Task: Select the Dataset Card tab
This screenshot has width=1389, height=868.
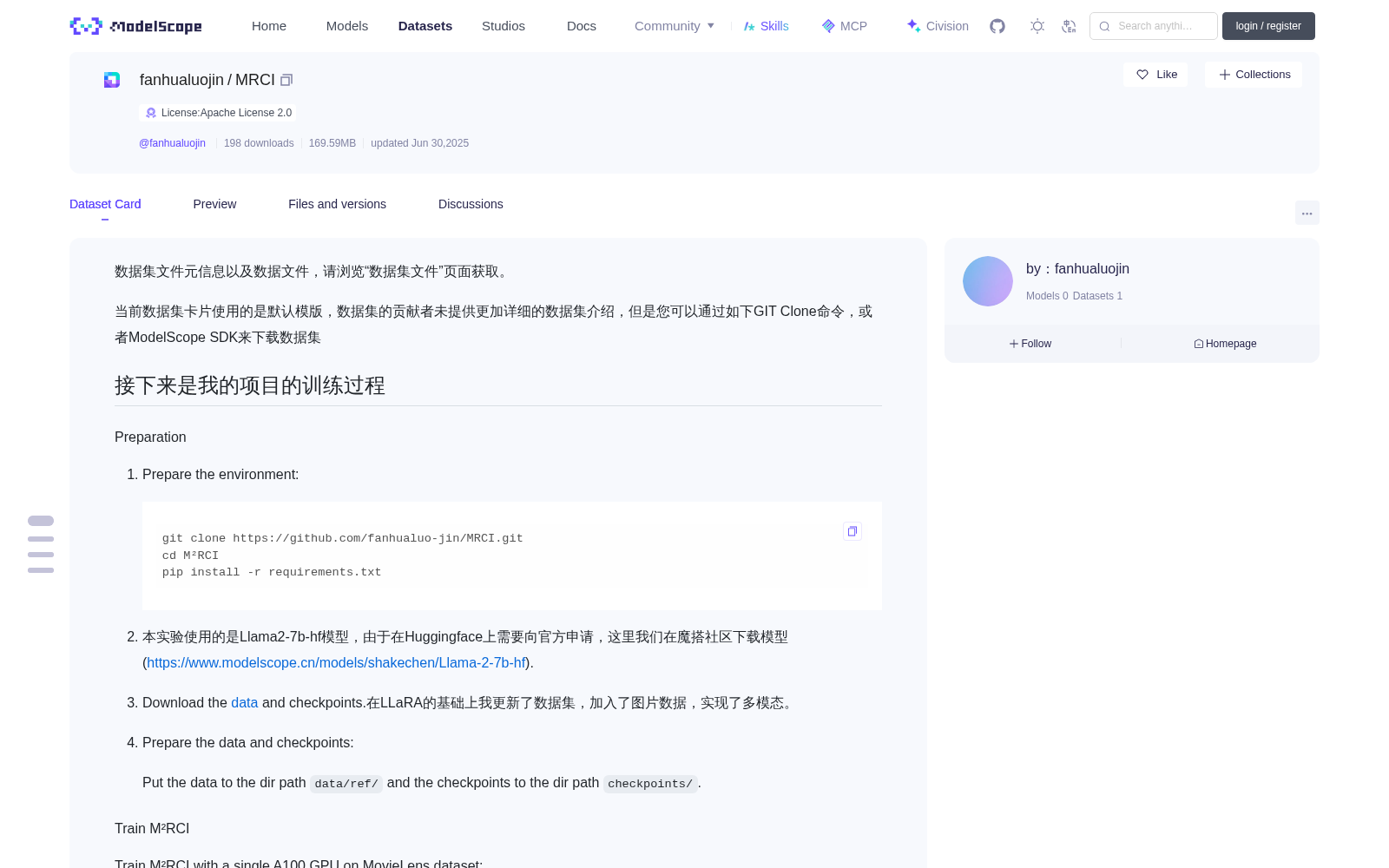Action: (105, 204)
